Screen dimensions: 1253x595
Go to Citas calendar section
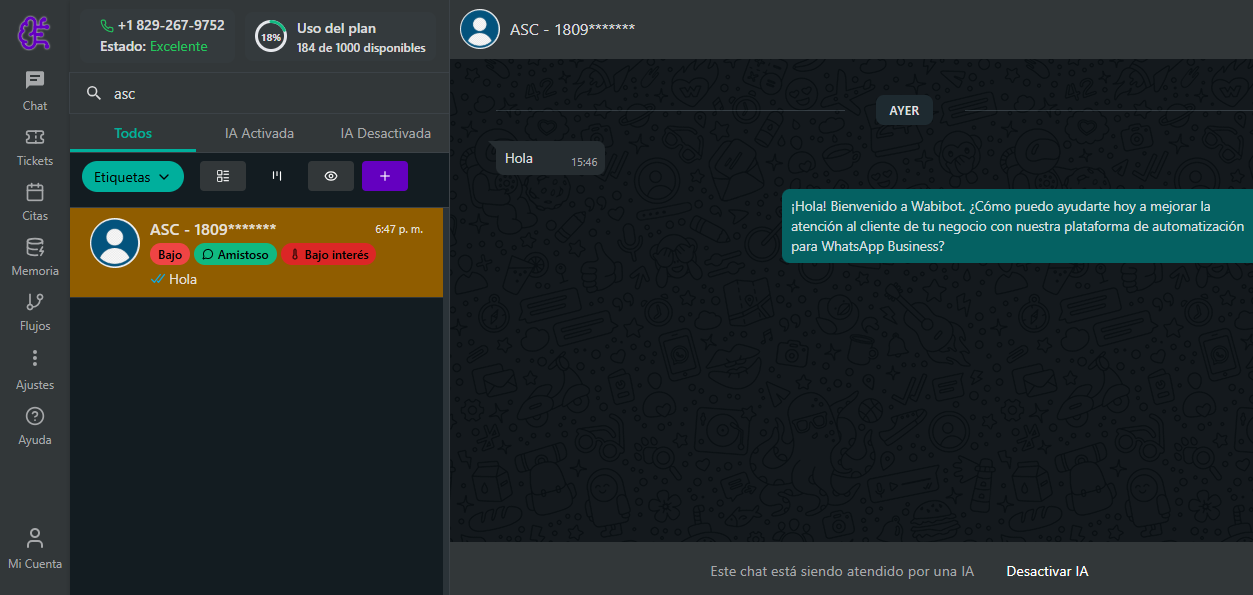[x=35, y=201]
